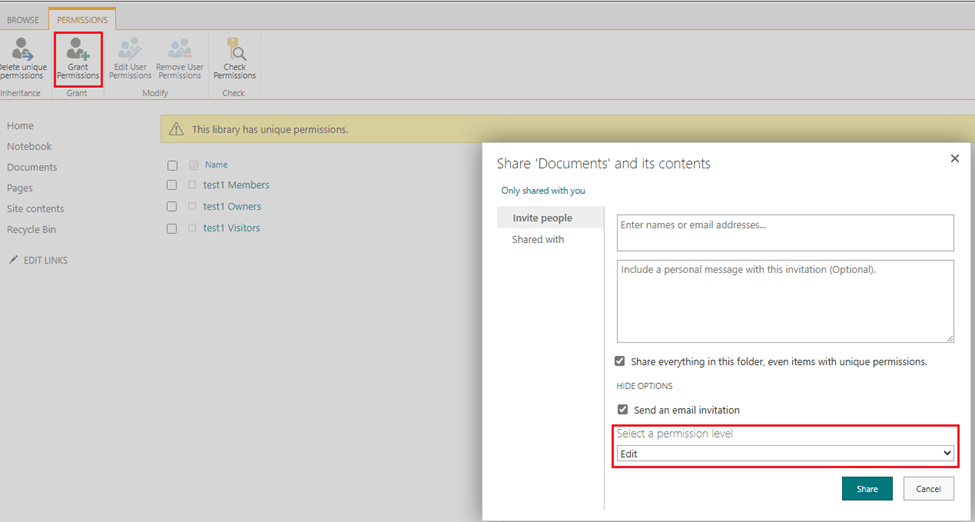This screenshot has width=975, height=522.
Task: Click the Edit User Permissions icon
Action: pos(130,49)
